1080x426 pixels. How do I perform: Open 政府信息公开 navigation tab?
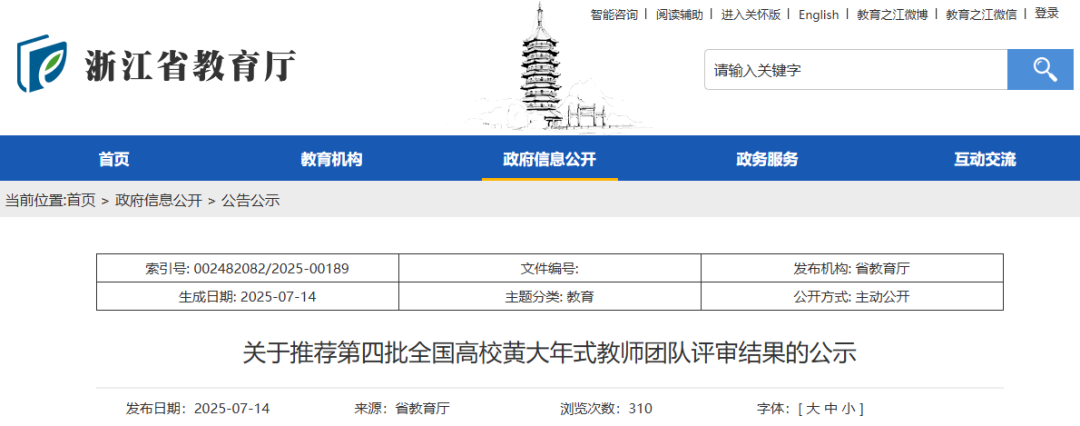point(549,159)
